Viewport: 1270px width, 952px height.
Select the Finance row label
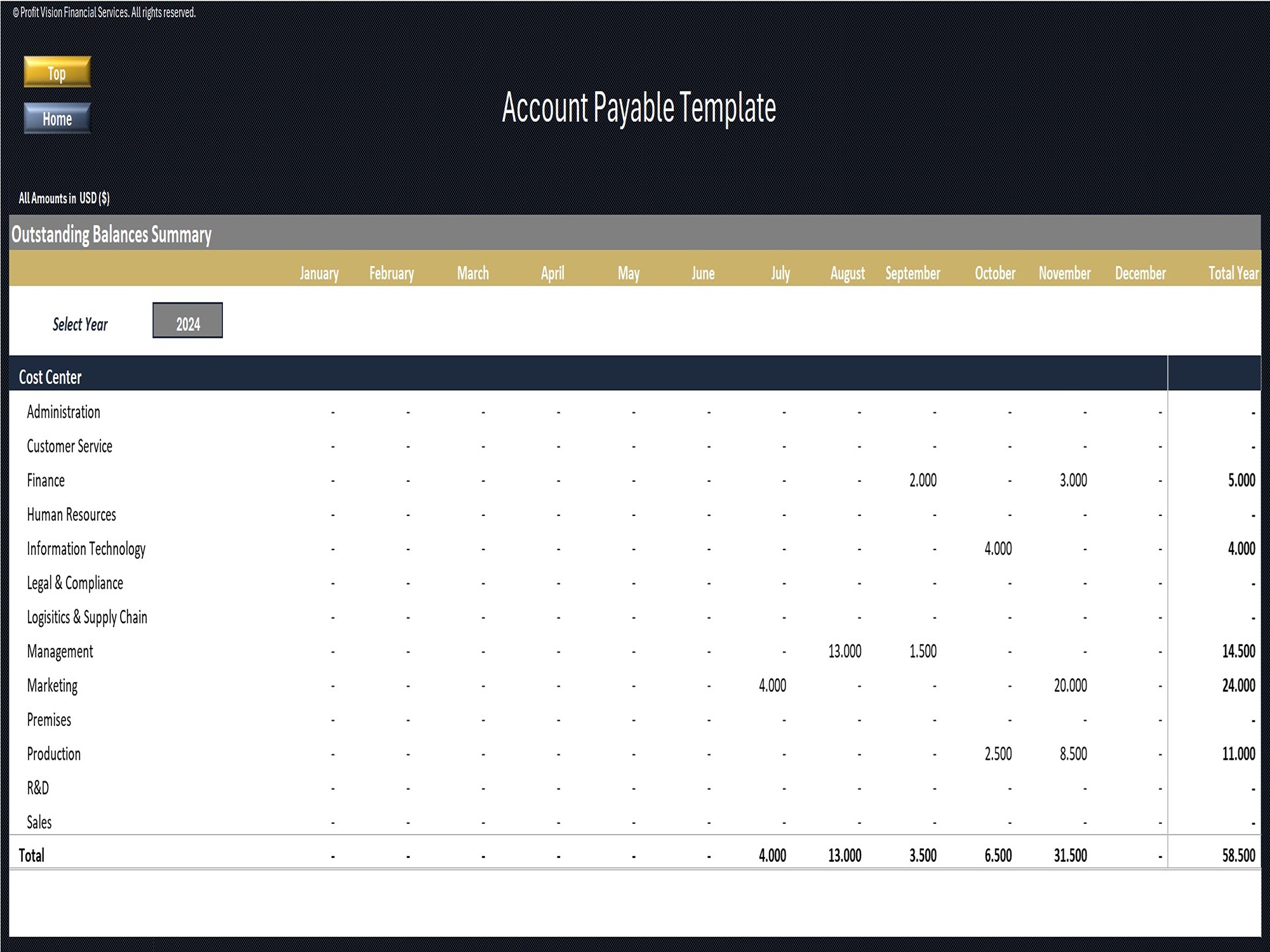(46, 480)
